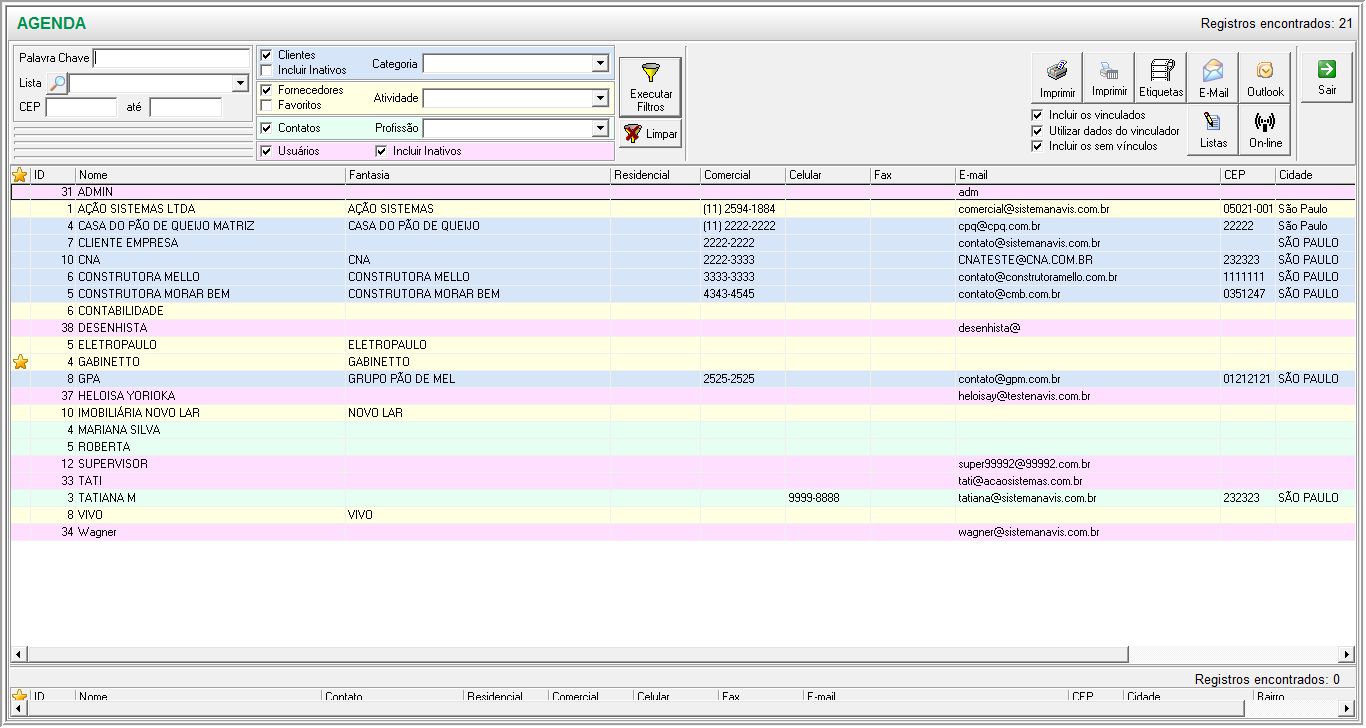The image size is (1366, 728).
Task: Open the Etiquetas label printing tool
Action: pyautogui.click(x=1161, y=78)
